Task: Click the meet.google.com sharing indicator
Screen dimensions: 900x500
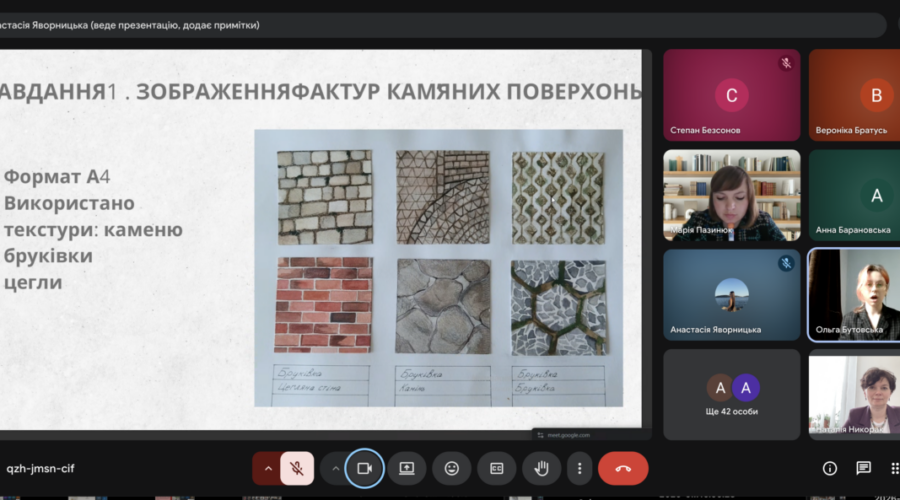Action: (591, 435)
